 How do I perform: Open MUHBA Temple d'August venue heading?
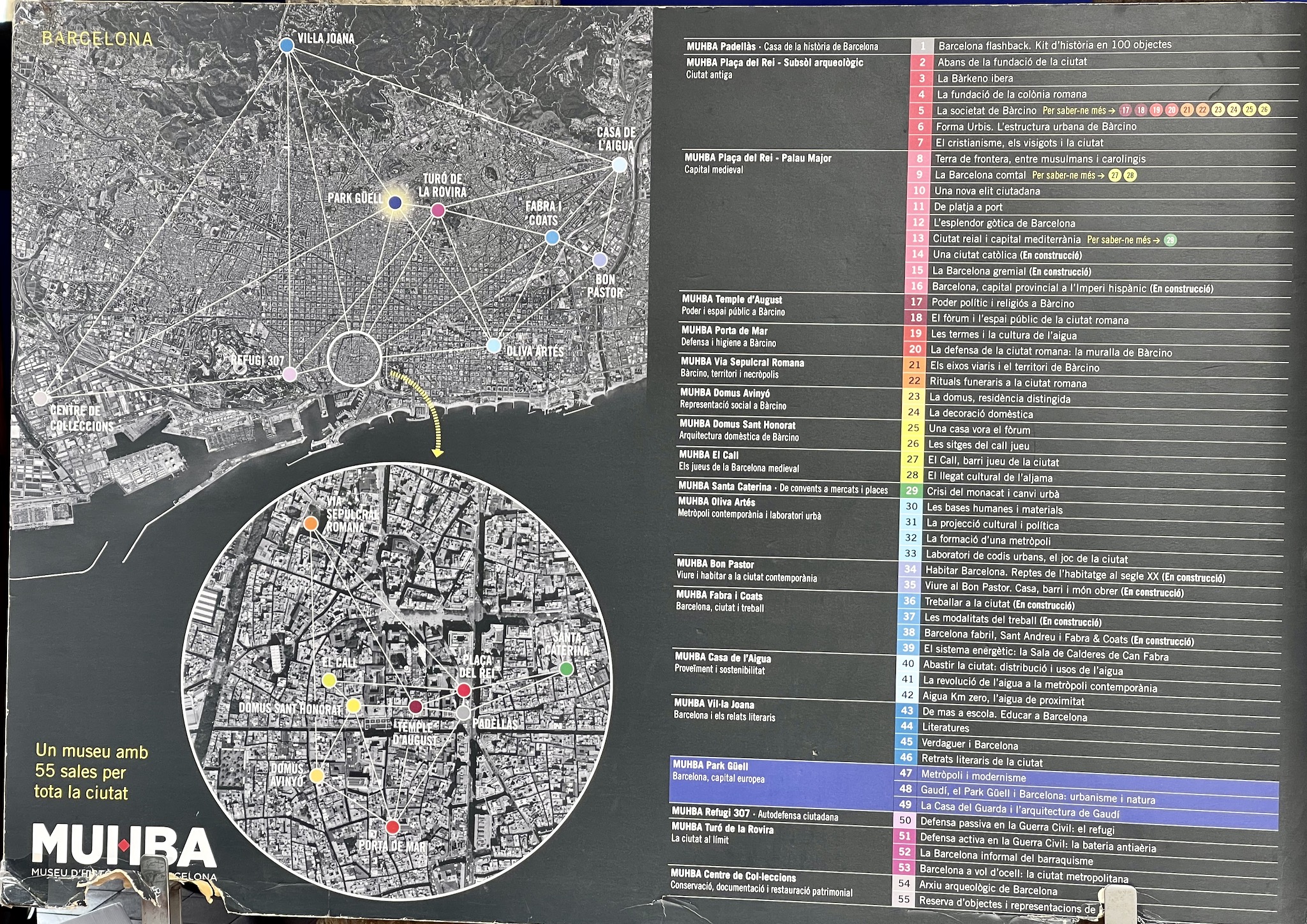coord(731,299)
